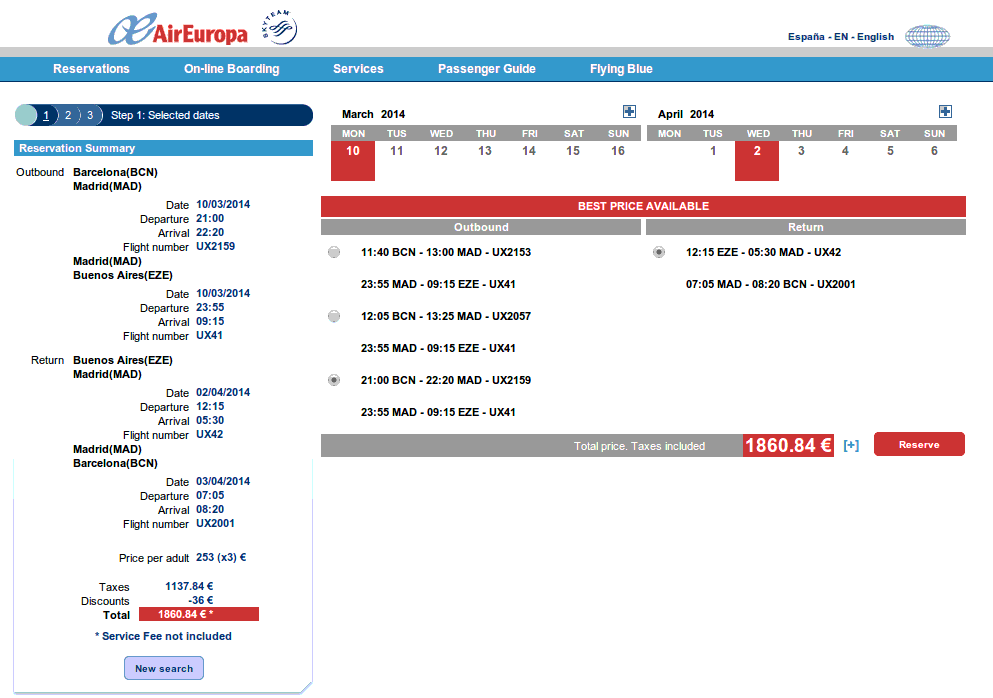Image resolution: width=993 pixels, height=698 pixels.
Task: Select April 1 in calendar
Action: point(712,151)
